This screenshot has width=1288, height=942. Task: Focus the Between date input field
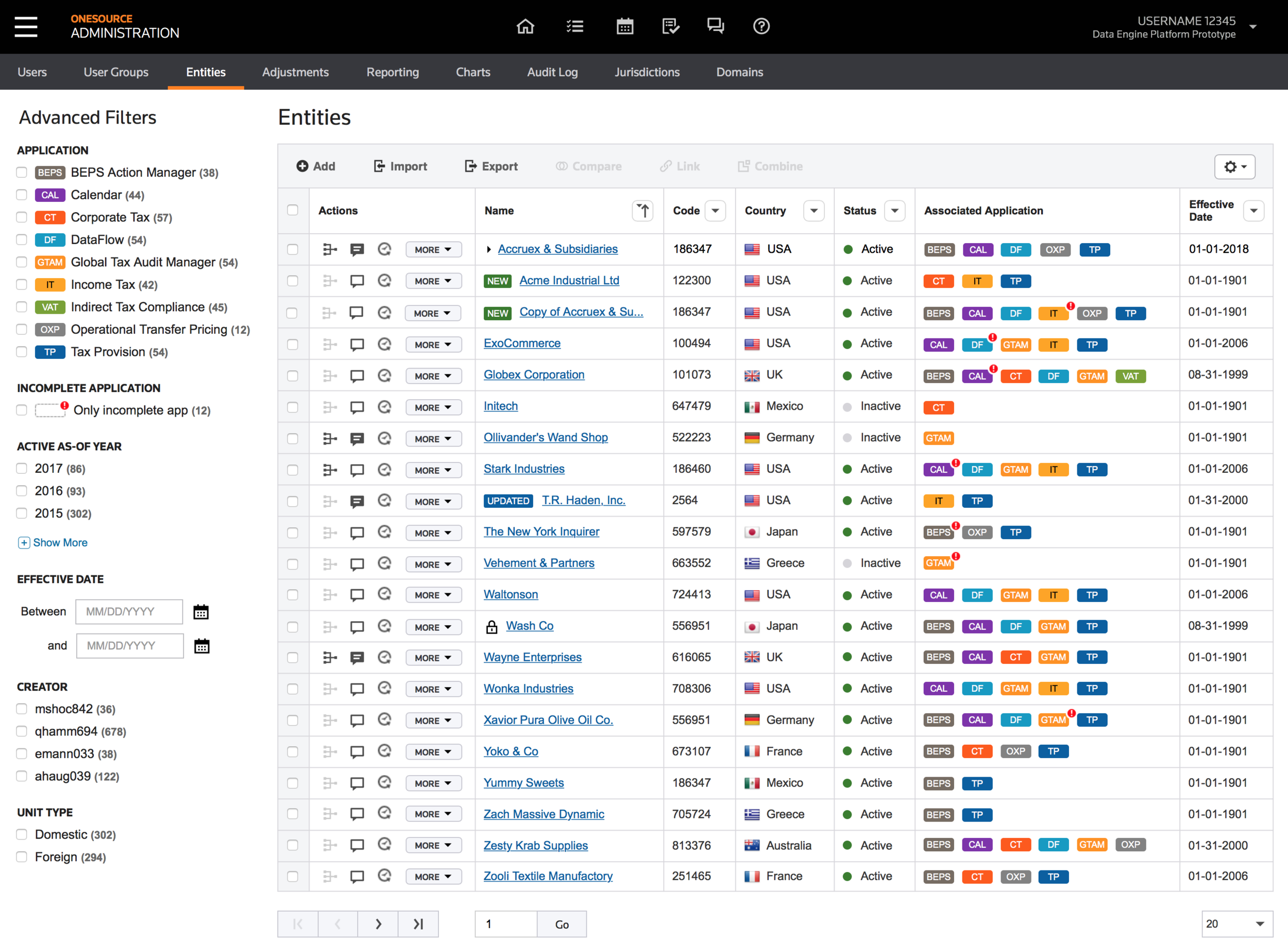coord(129,612)
